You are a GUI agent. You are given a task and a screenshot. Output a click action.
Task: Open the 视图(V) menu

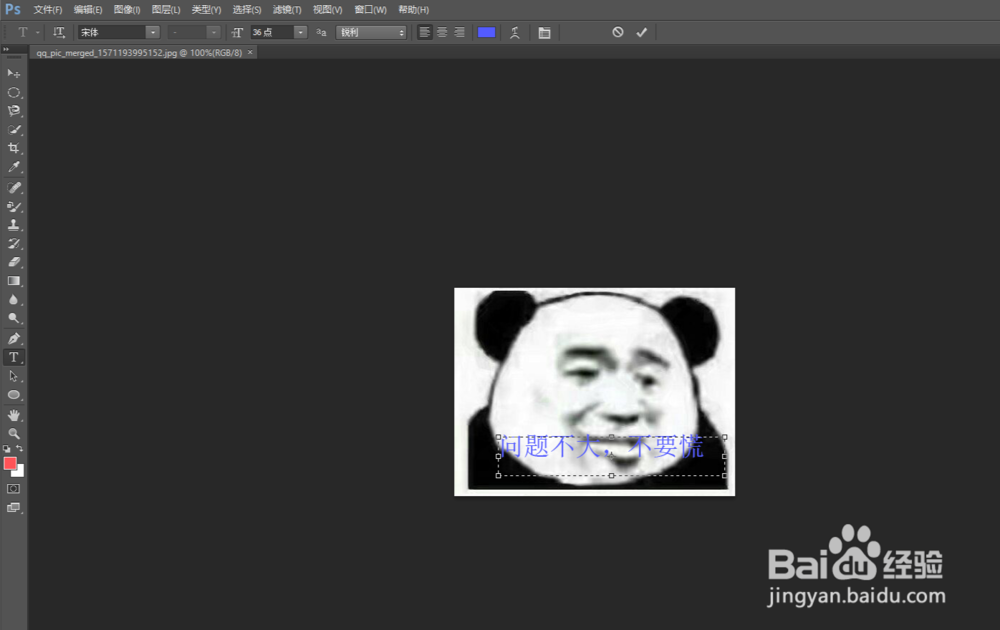click(x=327, y=10)
